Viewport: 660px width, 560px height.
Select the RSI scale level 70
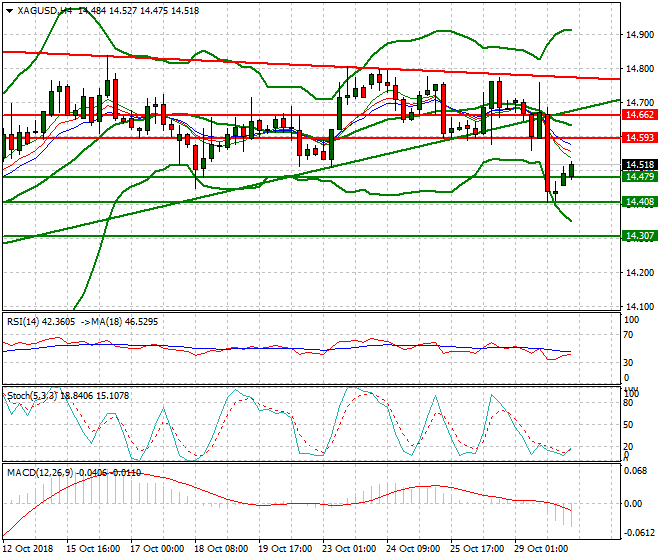(x=628, y=335)
